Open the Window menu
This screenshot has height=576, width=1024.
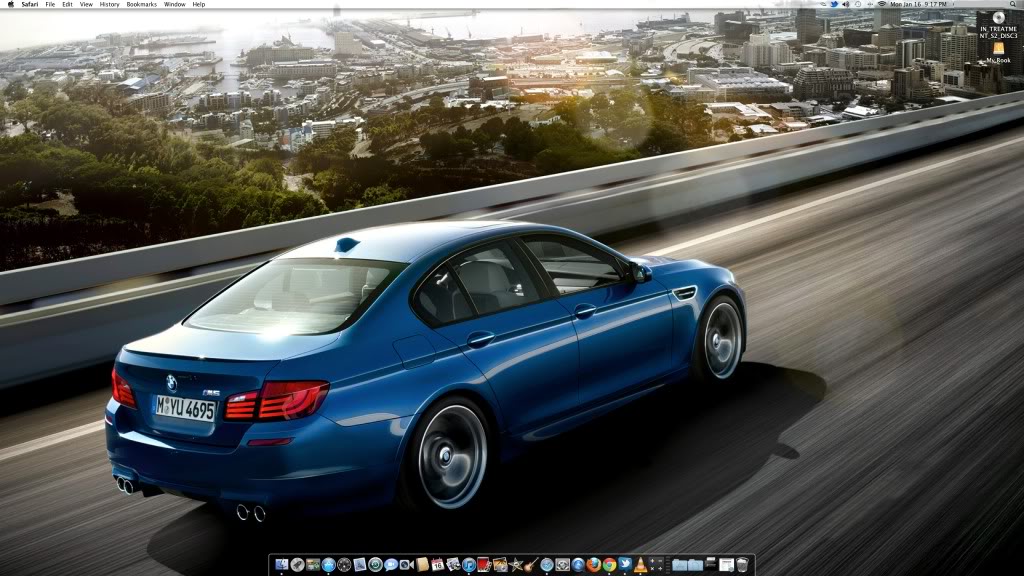point(174,4)
